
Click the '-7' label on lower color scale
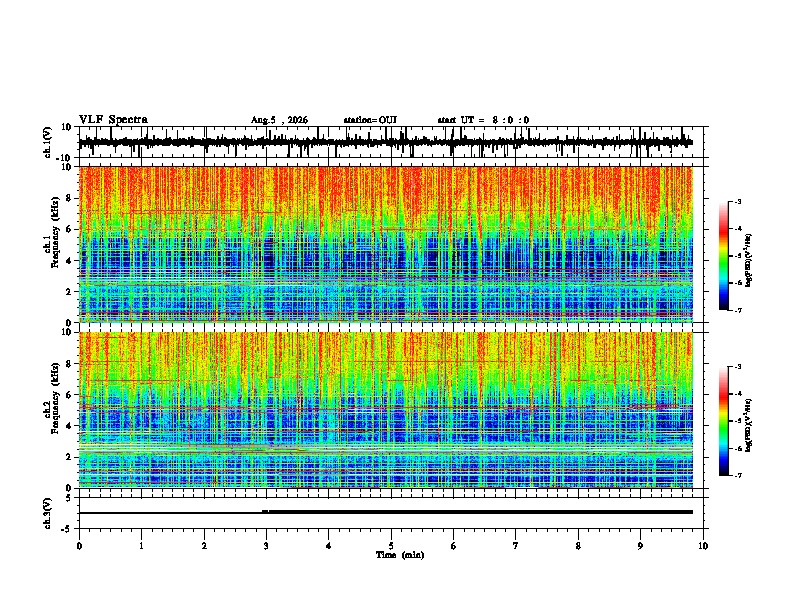coord(737,475)
